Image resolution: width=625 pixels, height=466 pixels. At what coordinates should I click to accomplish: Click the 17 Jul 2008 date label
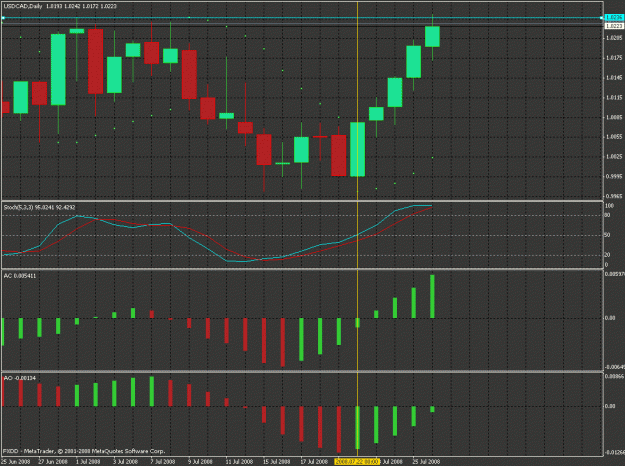point(314,462)
